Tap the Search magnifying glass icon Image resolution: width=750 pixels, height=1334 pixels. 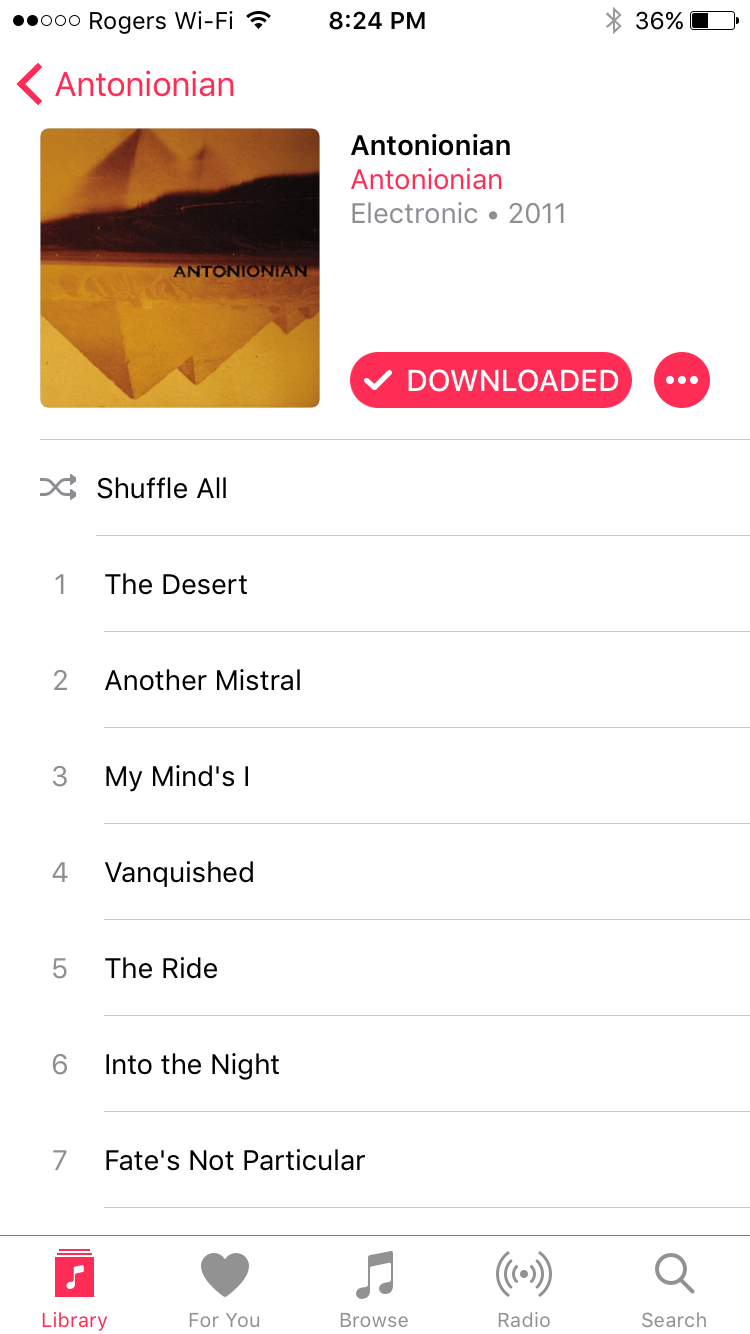pyautogui.click(x=674, y=1275)
